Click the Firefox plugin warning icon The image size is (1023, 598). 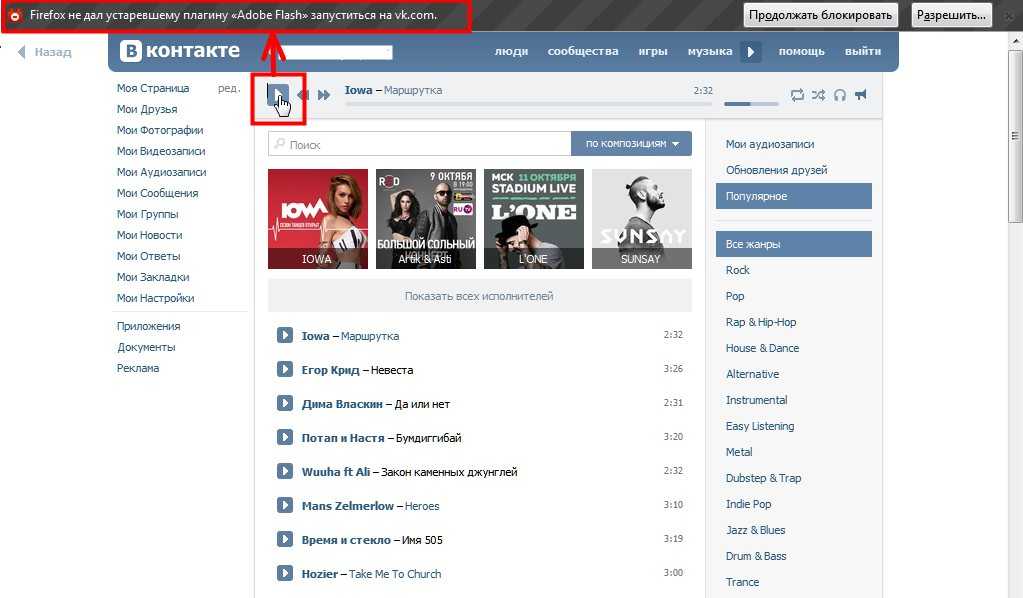(14, 15)
